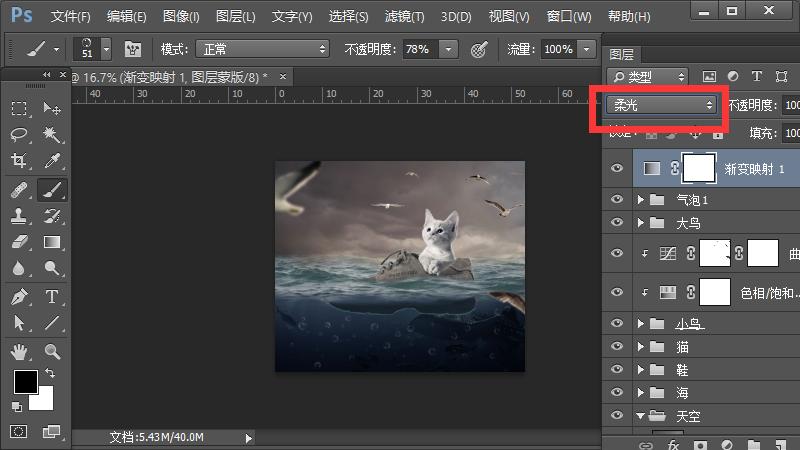Expand the 小鸟 group
The width and height of the screenshot is (800, 450).
click(x=641, y=323)
